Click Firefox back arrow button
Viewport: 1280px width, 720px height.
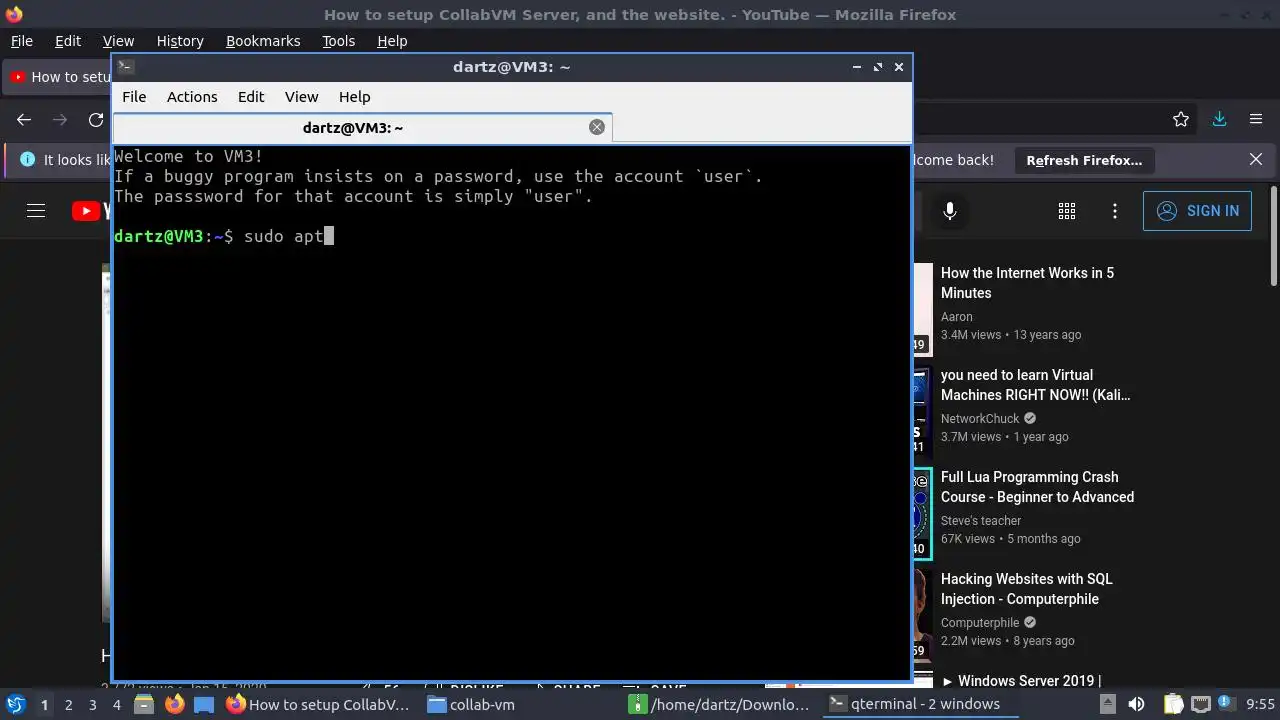[24, 119]
